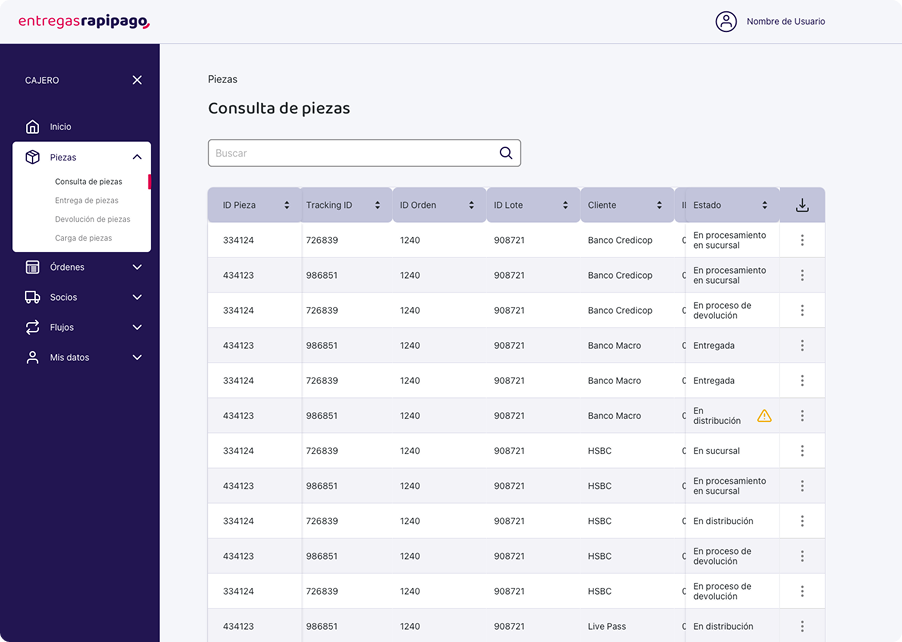Viewport: 902px width, 642px height.
Task: Expand the Mis datos menu chevron
Action: tap(137, 357)
